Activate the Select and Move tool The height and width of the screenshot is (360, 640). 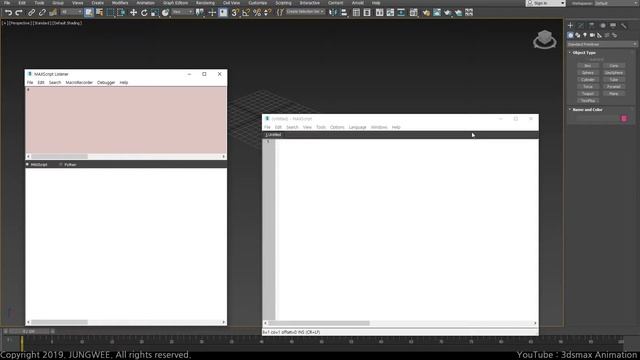pyautogui.click(x=133, y=13)
